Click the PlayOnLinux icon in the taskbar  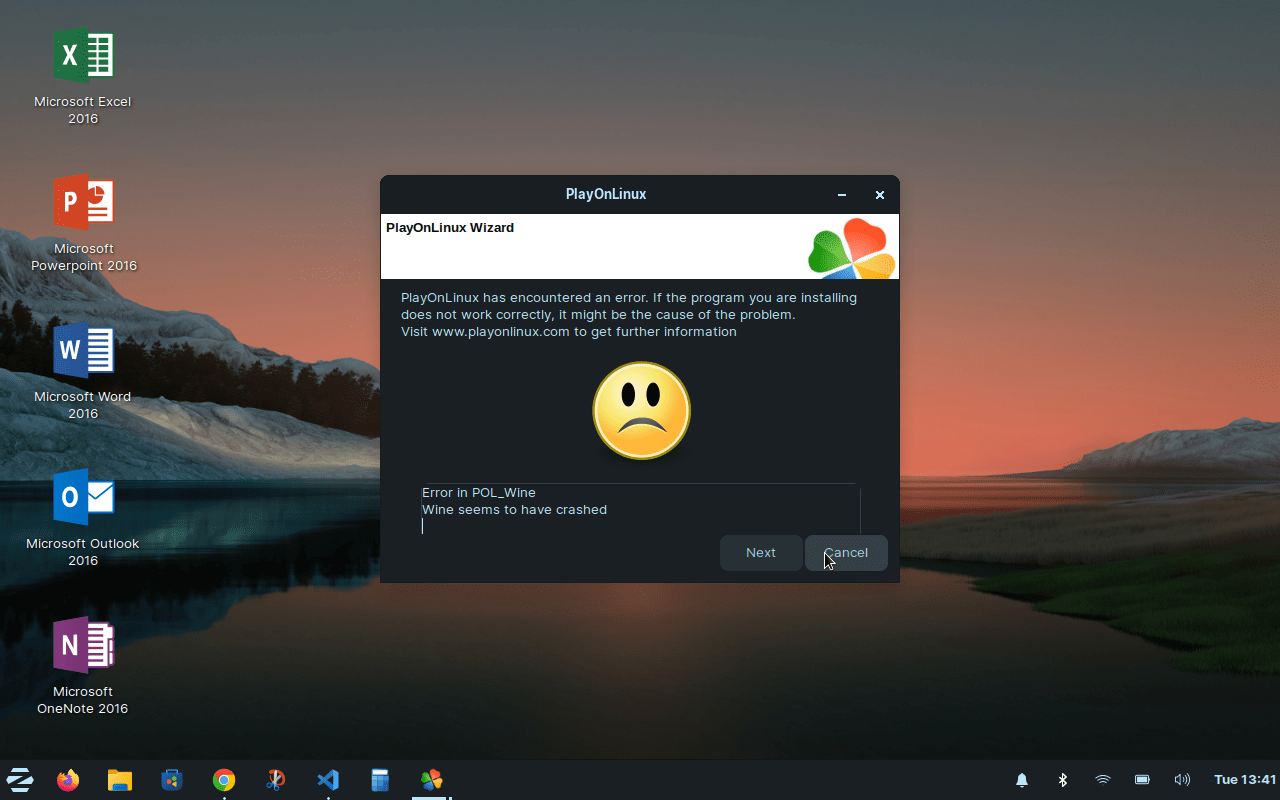tap(431, 780)
